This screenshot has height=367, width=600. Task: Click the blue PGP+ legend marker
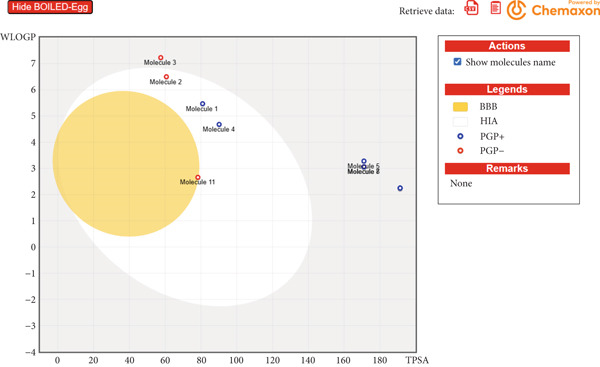point(460,136)
